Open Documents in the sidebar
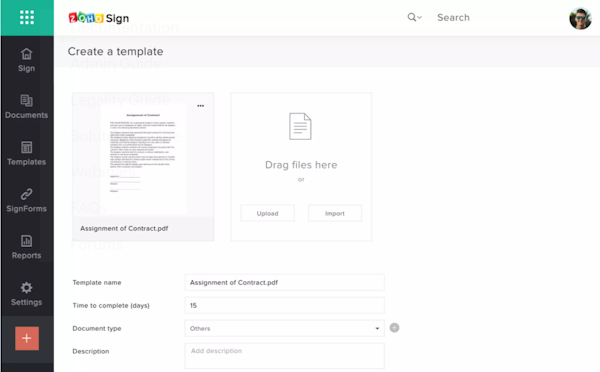Image resolution: width=600 pixels, height=372 pixels. (26, 107)
